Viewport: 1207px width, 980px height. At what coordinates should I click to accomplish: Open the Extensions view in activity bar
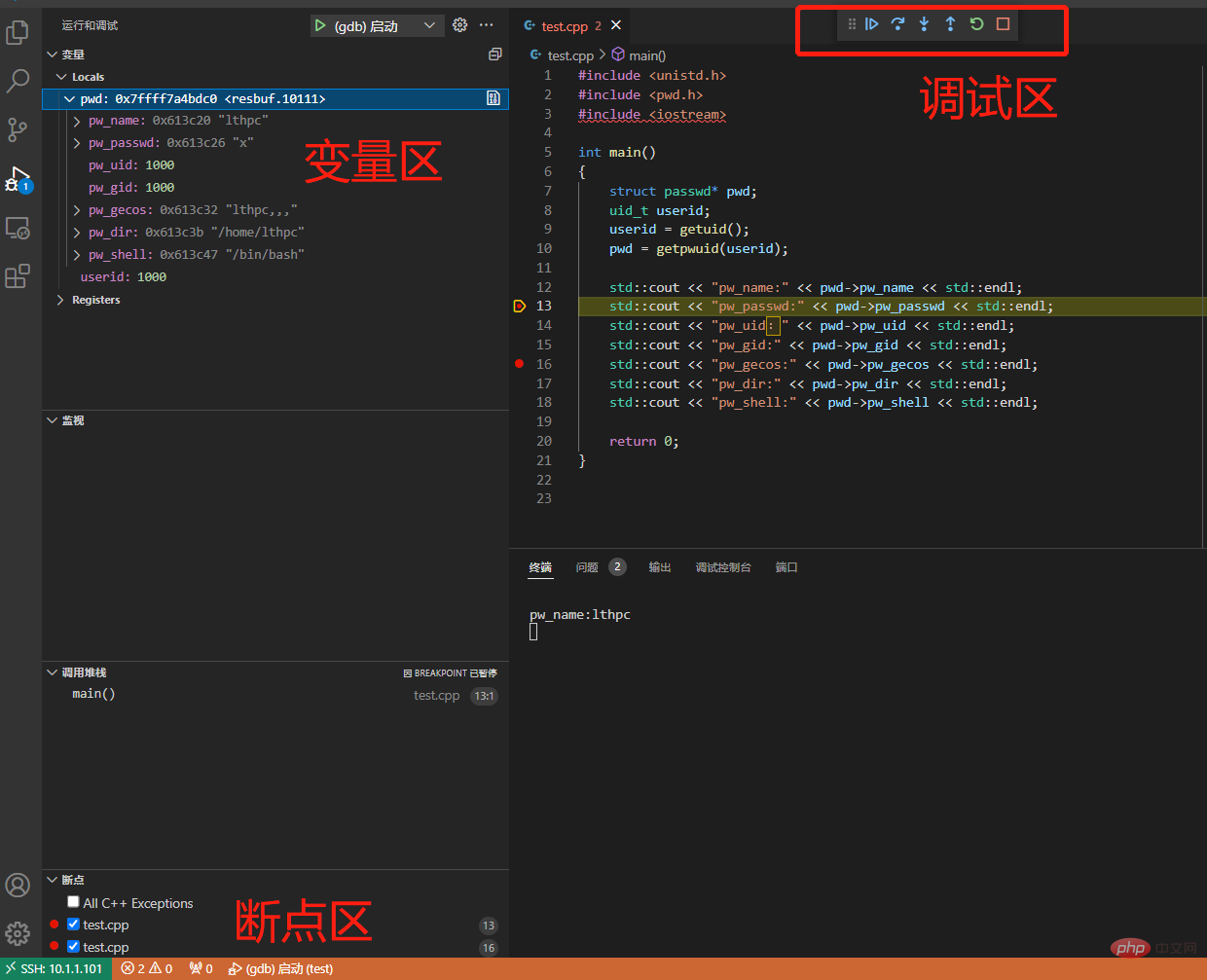[18, 276]
